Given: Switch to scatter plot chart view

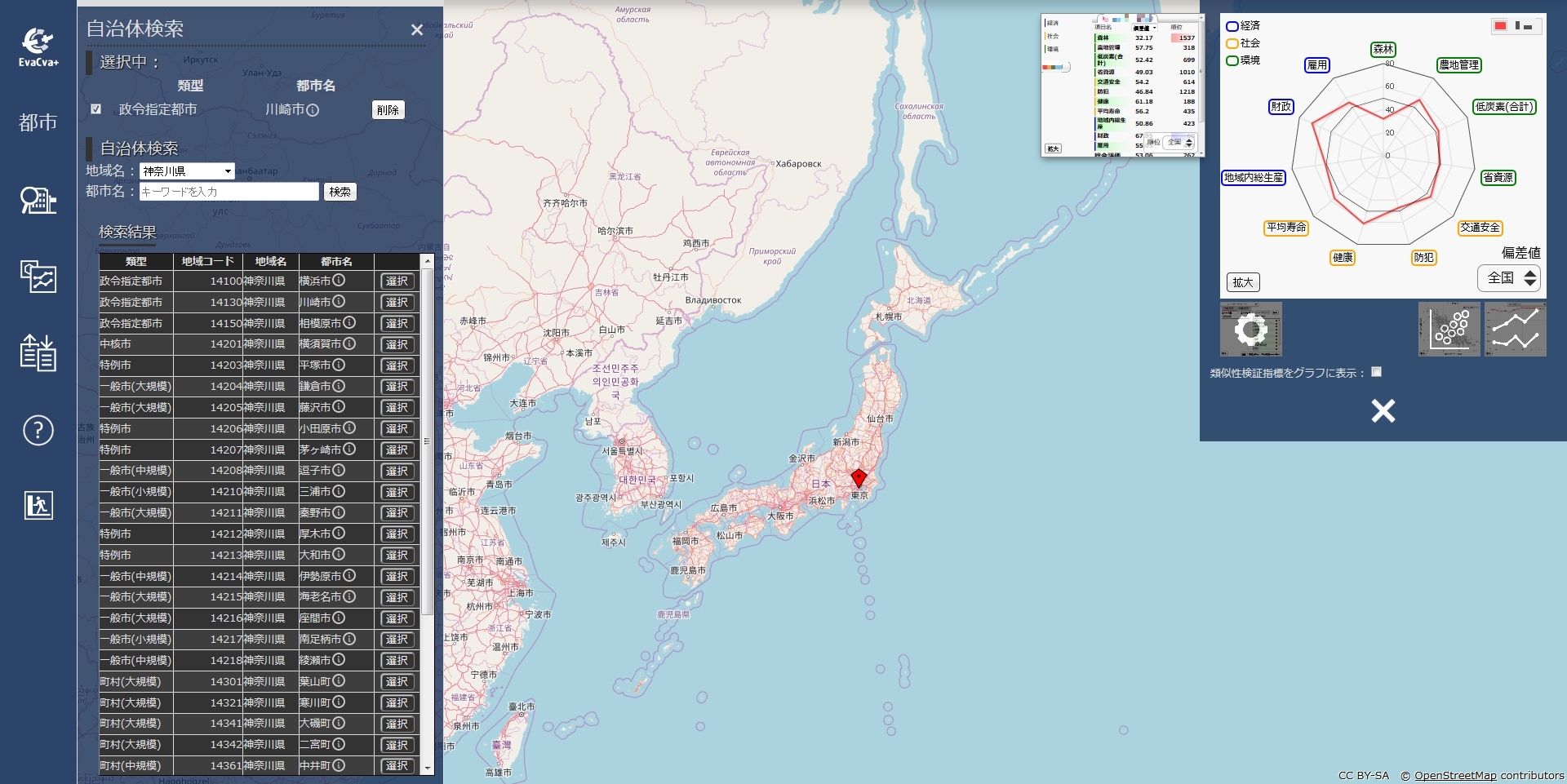Looking at the screenshot, I should [1449, 330].
